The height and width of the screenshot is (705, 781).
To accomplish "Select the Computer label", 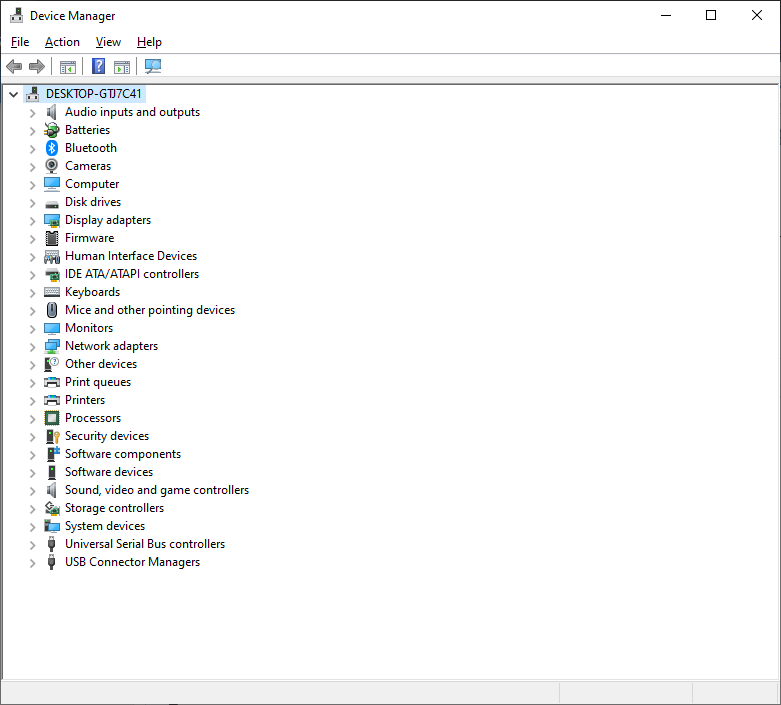I will point(92,184).
